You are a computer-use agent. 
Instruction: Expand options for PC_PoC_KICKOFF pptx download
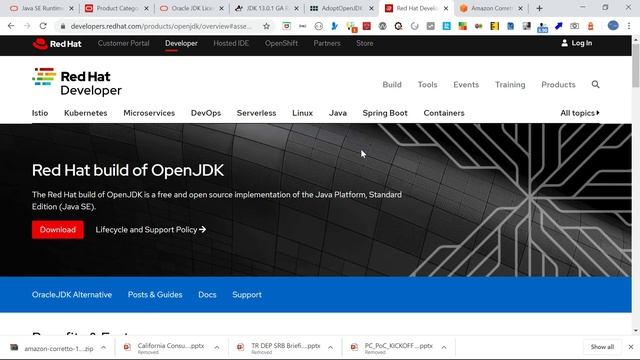pos(444,348)
